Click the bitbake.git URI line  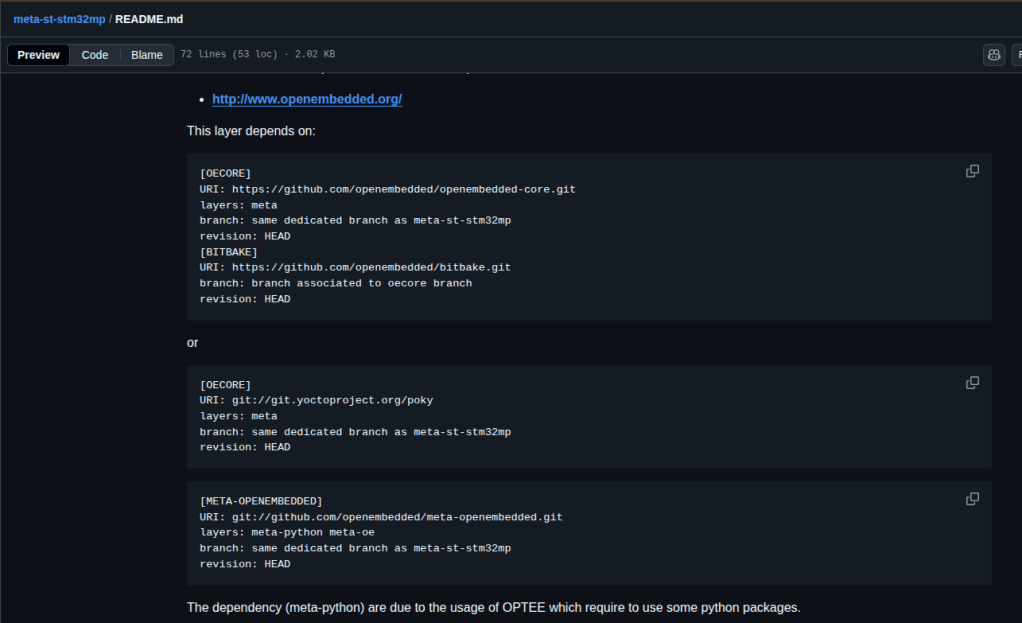(x=355, y=267)
